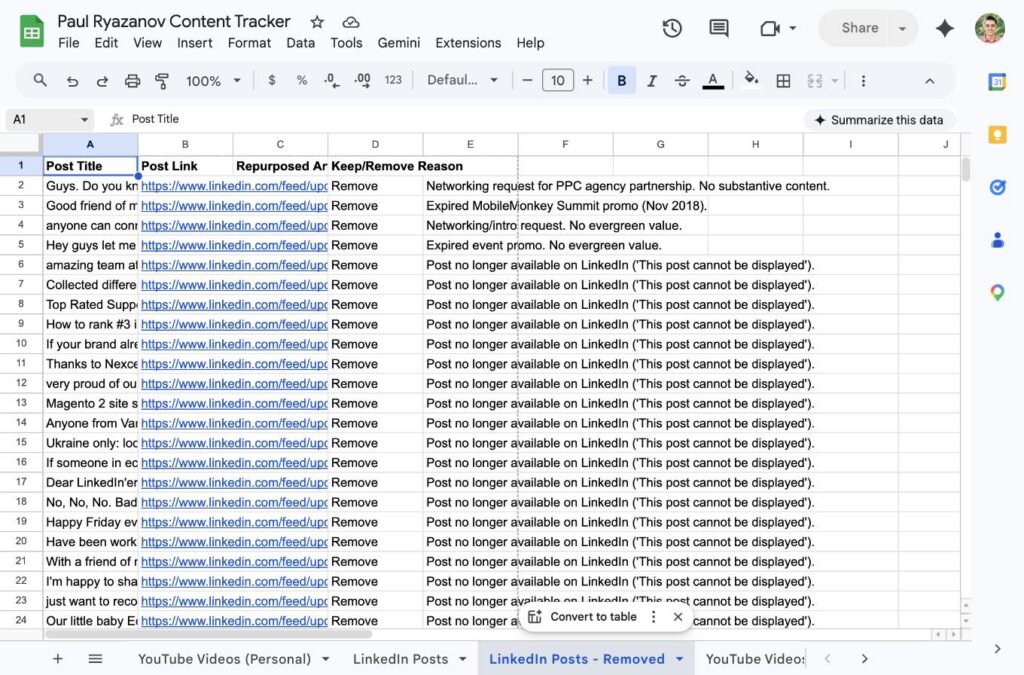1024x675 pixels.
Task: Open the Borders icon
Action: (x=783, y=80)
